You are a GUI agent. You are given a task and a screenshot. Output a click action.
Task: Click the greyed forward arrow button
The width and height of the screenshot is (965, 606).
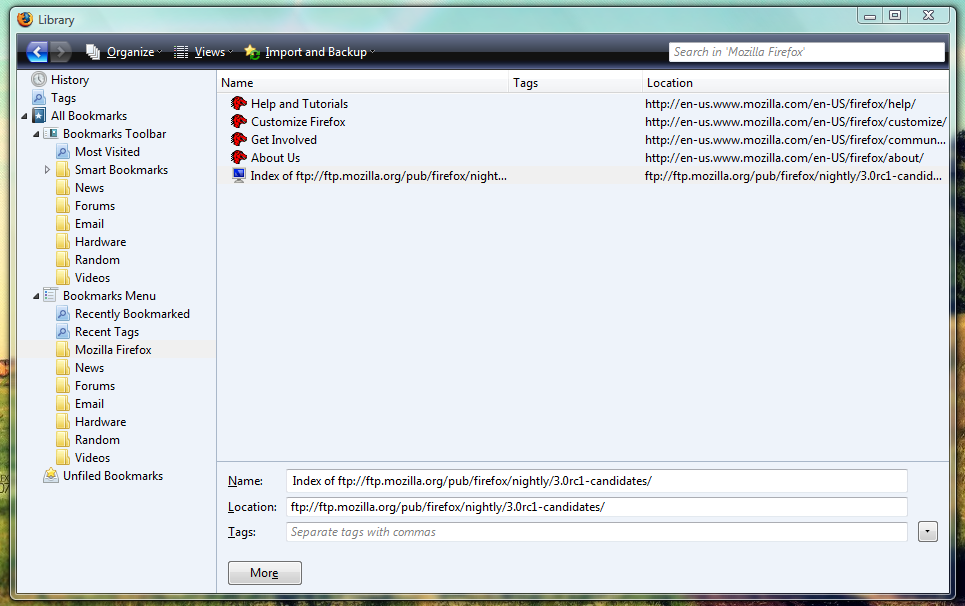pos(60,52)
